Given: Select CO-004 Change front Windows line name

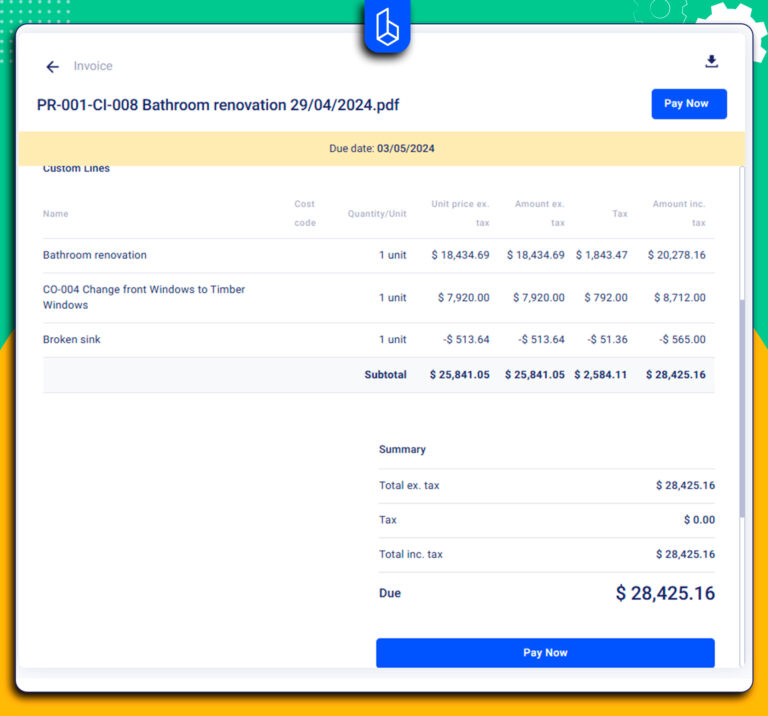Looking at the screenshot, I should pyautogui.click(x=144, y=297).
